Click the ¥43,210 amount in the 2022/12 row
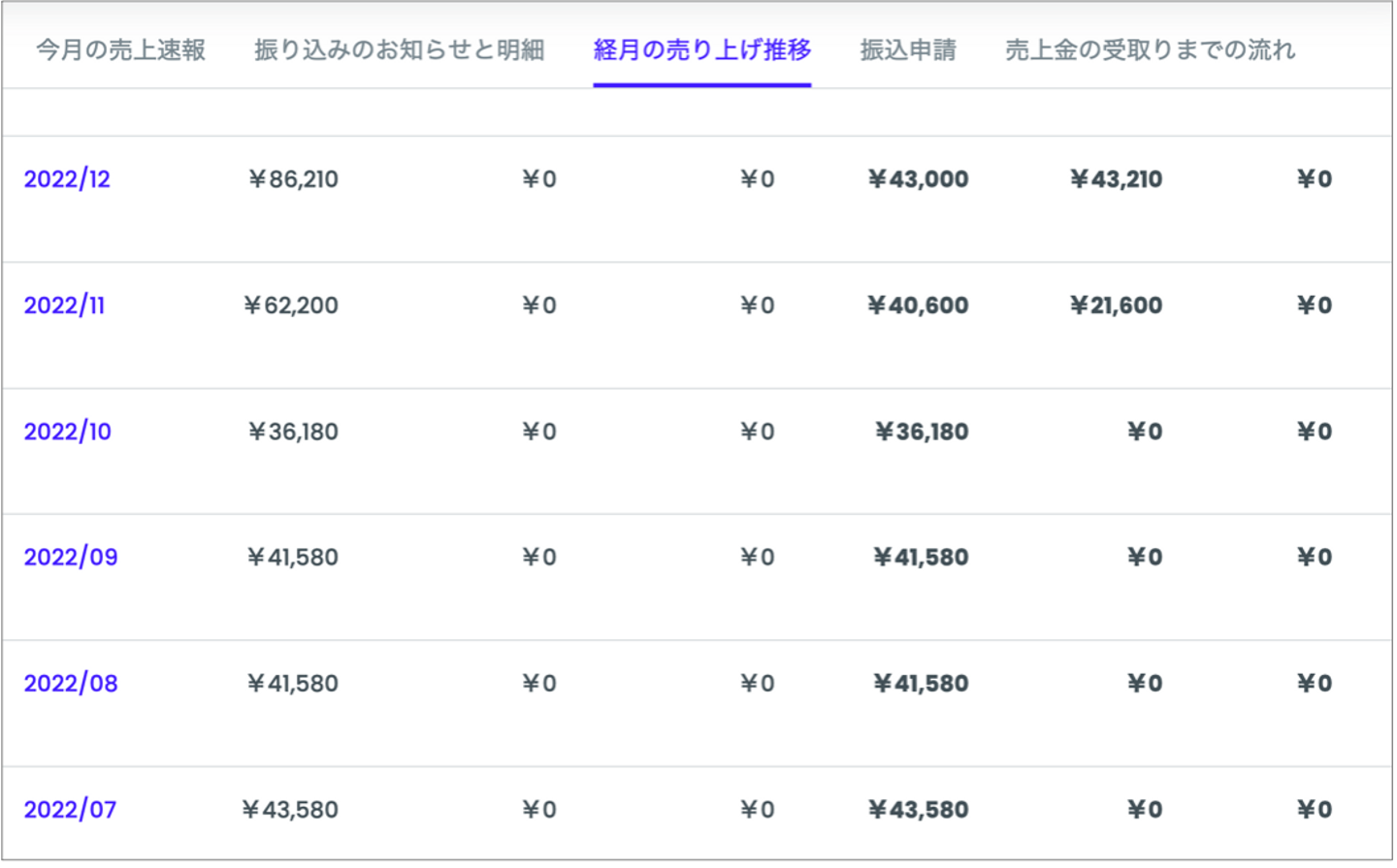The width and height of the screenshot is (1397, 868). point(1116,179)
